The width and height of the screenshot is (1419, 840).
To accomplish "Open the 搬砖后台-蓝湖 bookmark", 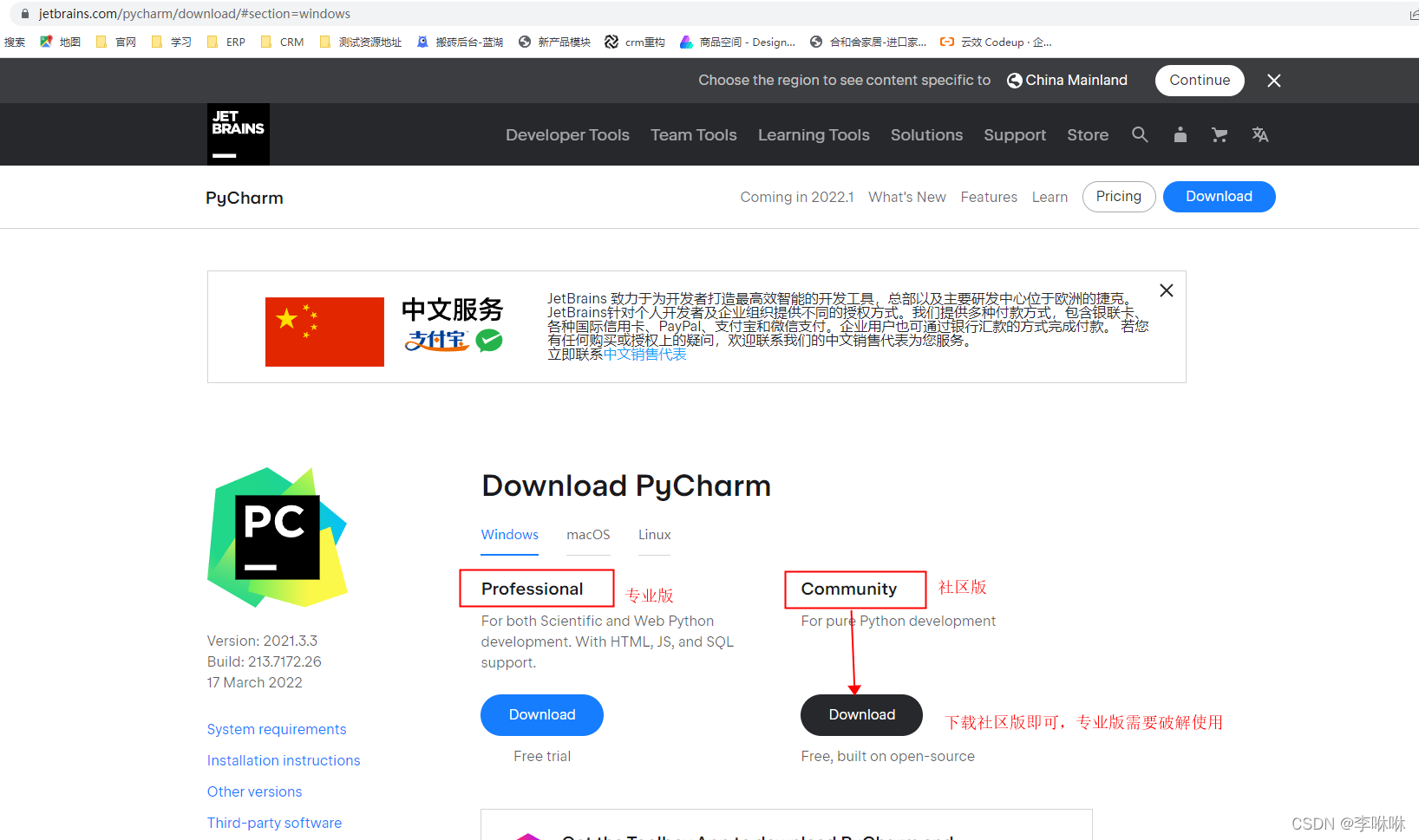I will click(x=460, y=42).
